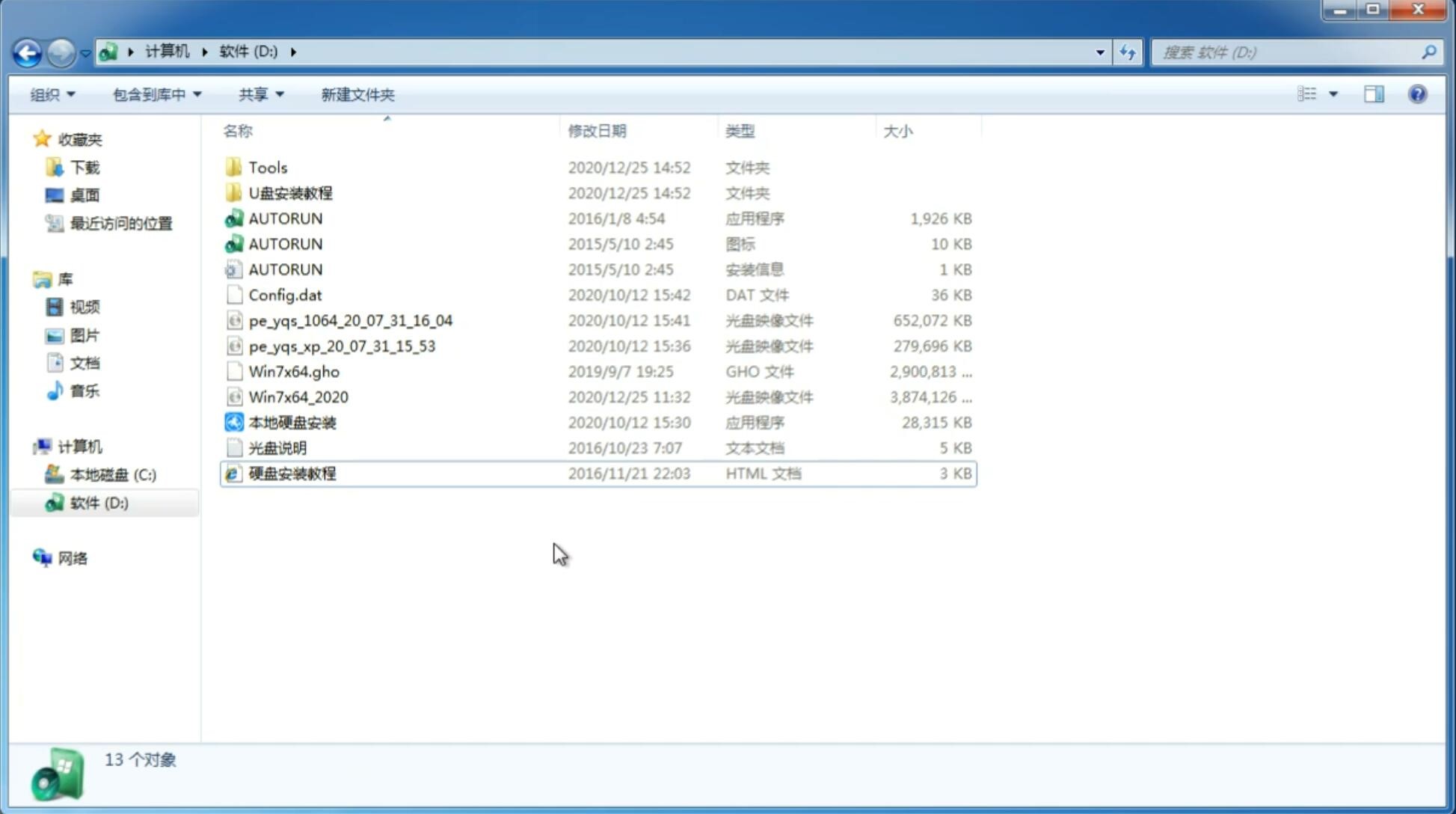Open pe_yqs_1064 disc image file
The height and width of the screenshot is (814, 1456).
point(350,320)
